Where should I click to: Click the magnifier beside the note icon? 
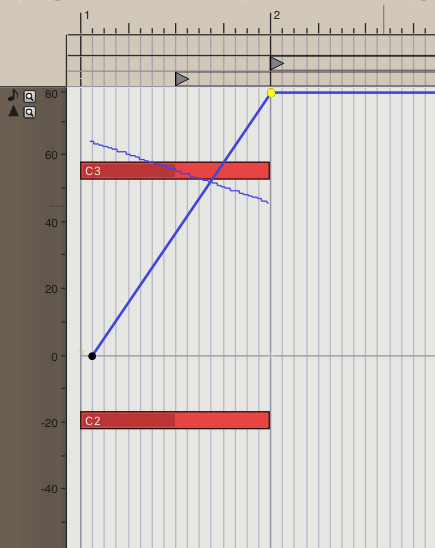click(x=30, y=96)
